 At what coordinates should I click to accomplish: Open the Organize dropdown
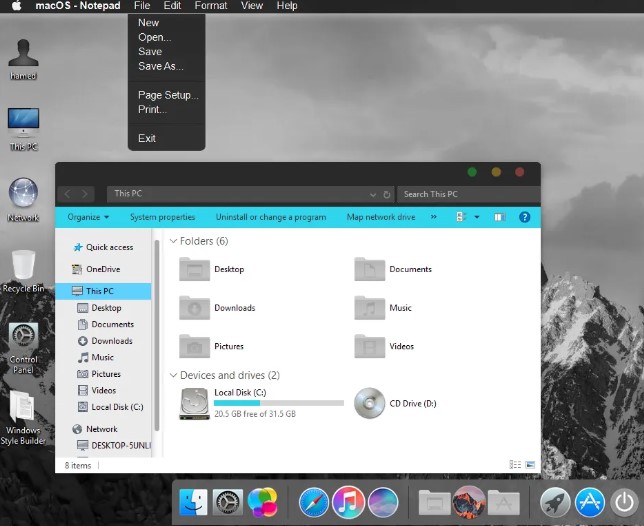[88, 217]
